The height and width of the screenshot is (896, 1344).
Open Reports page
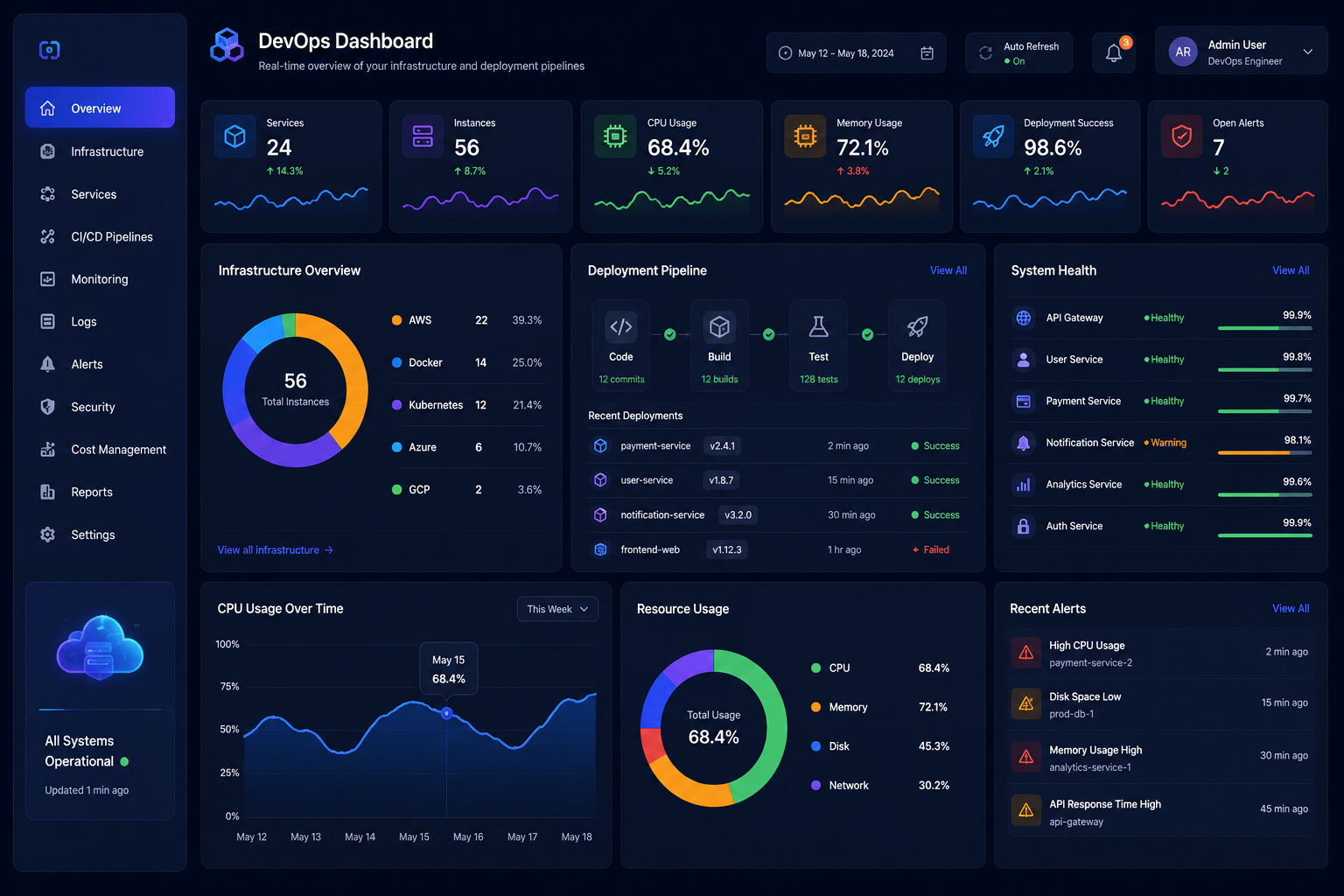100,492
